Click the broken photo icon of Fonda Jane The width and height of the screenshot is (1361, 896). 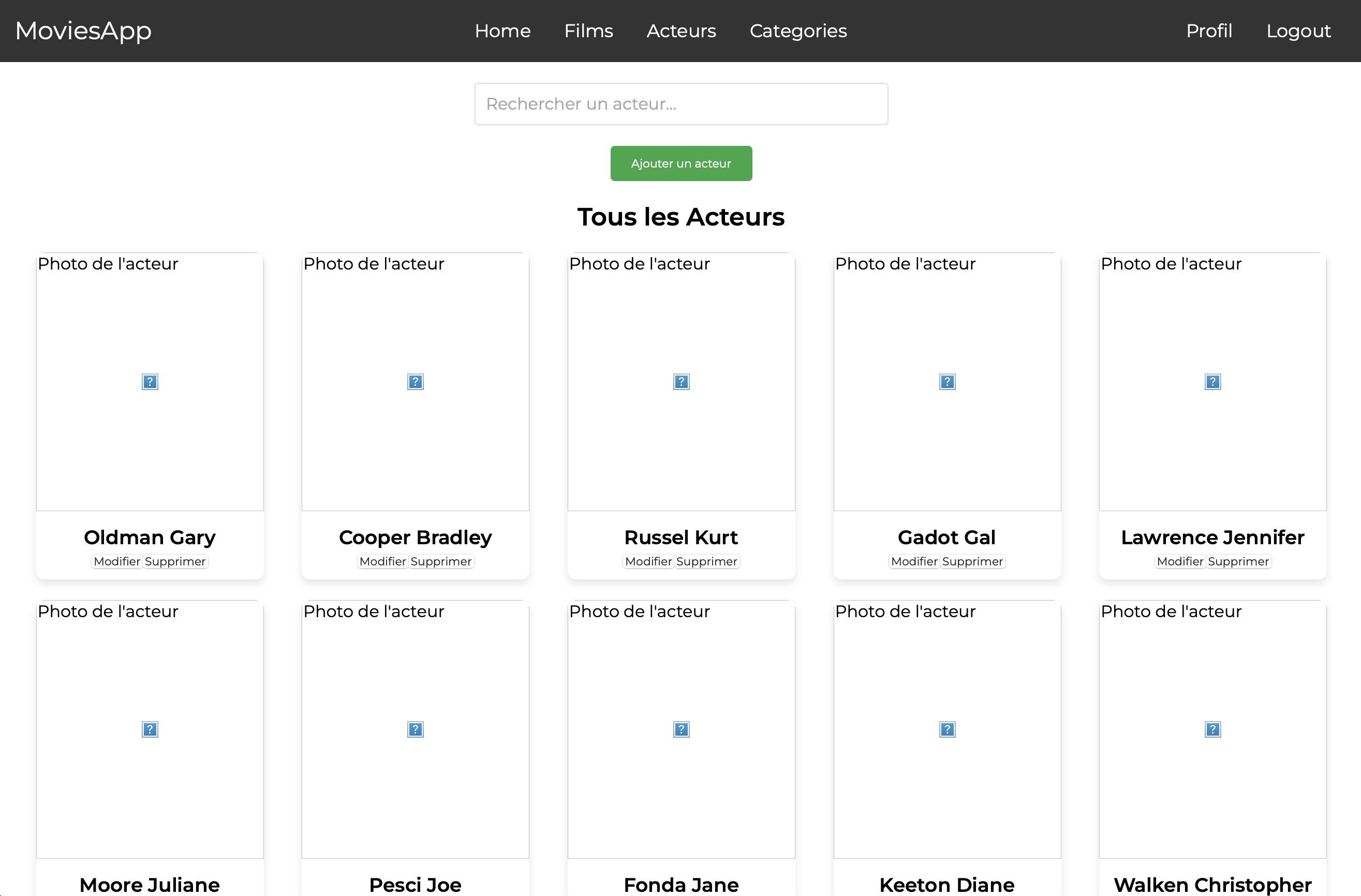(x=681, y=729)
